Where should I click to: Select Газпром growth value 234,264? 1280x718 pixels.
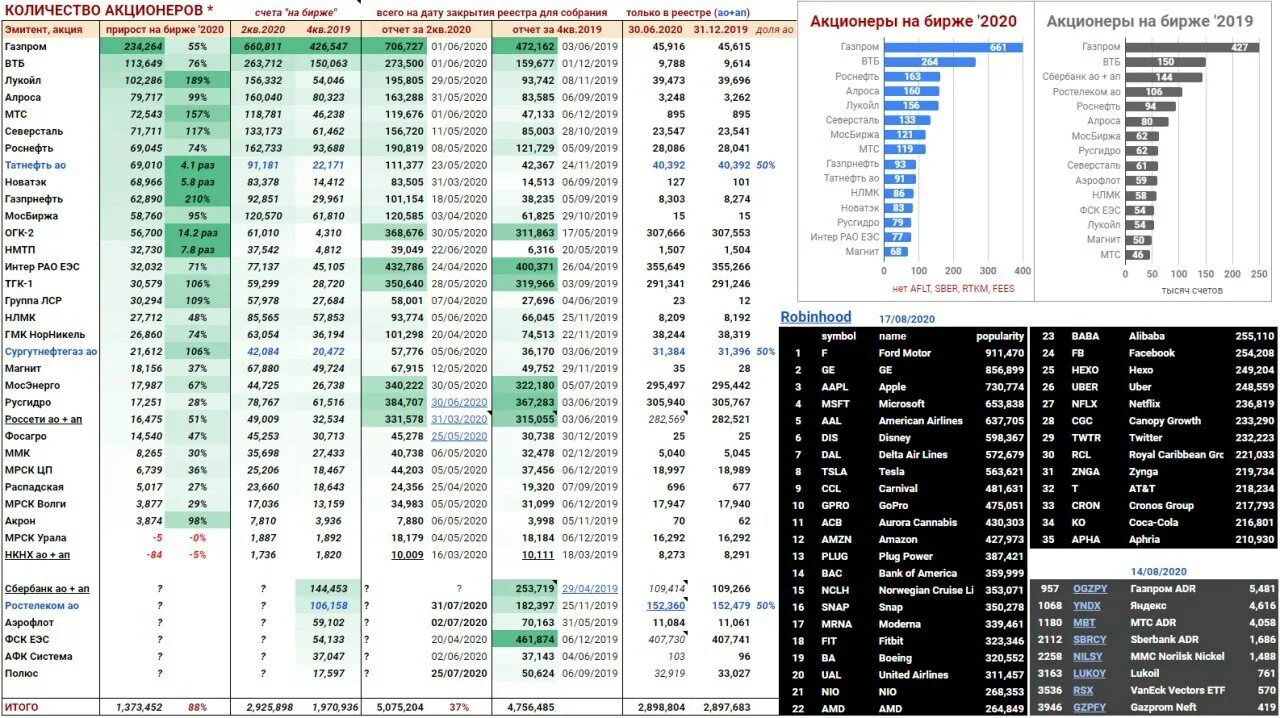pos(143,47)
